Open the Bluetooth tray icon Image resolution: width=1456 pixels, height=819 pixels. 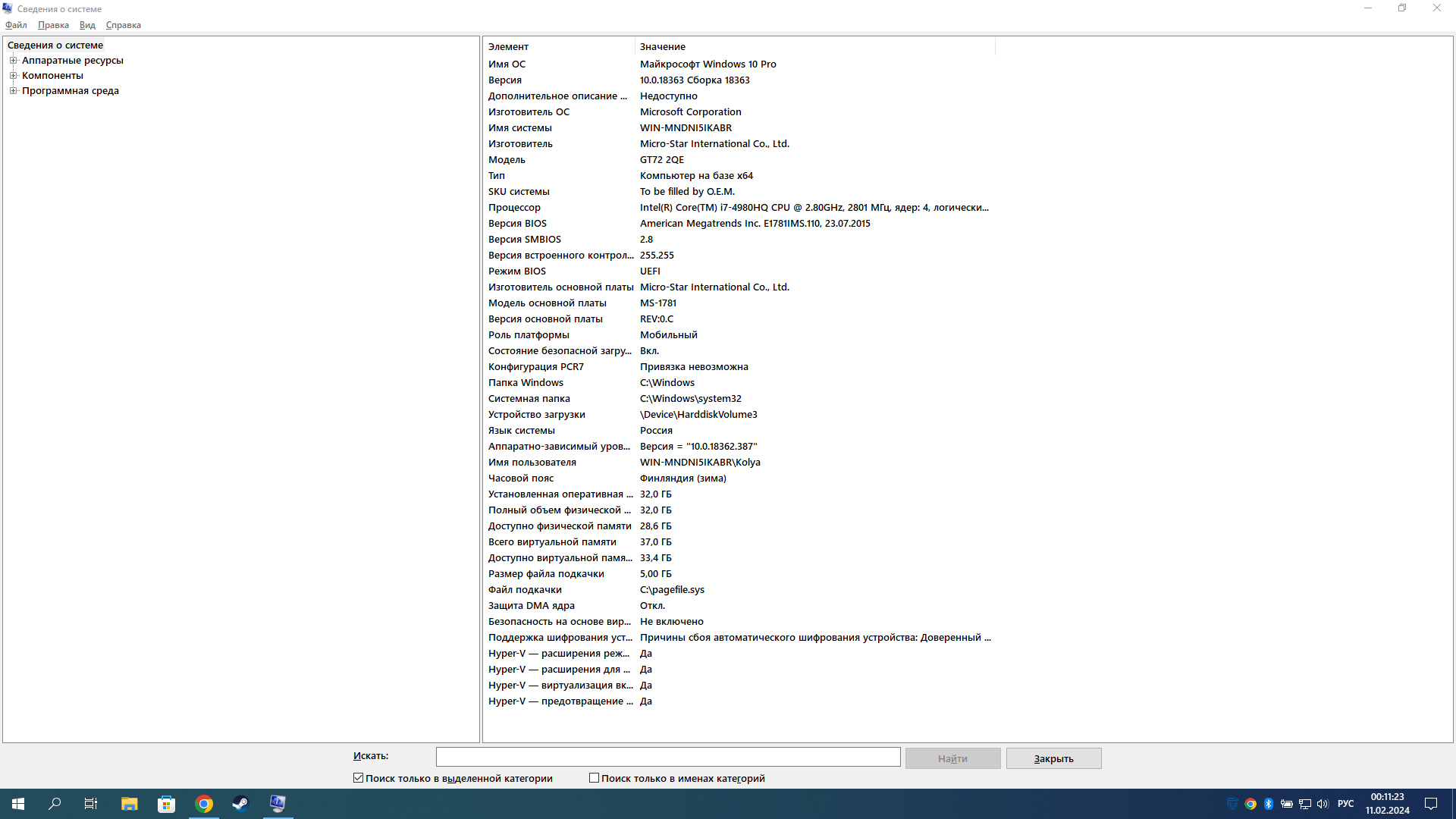(x=1269, y=804)
